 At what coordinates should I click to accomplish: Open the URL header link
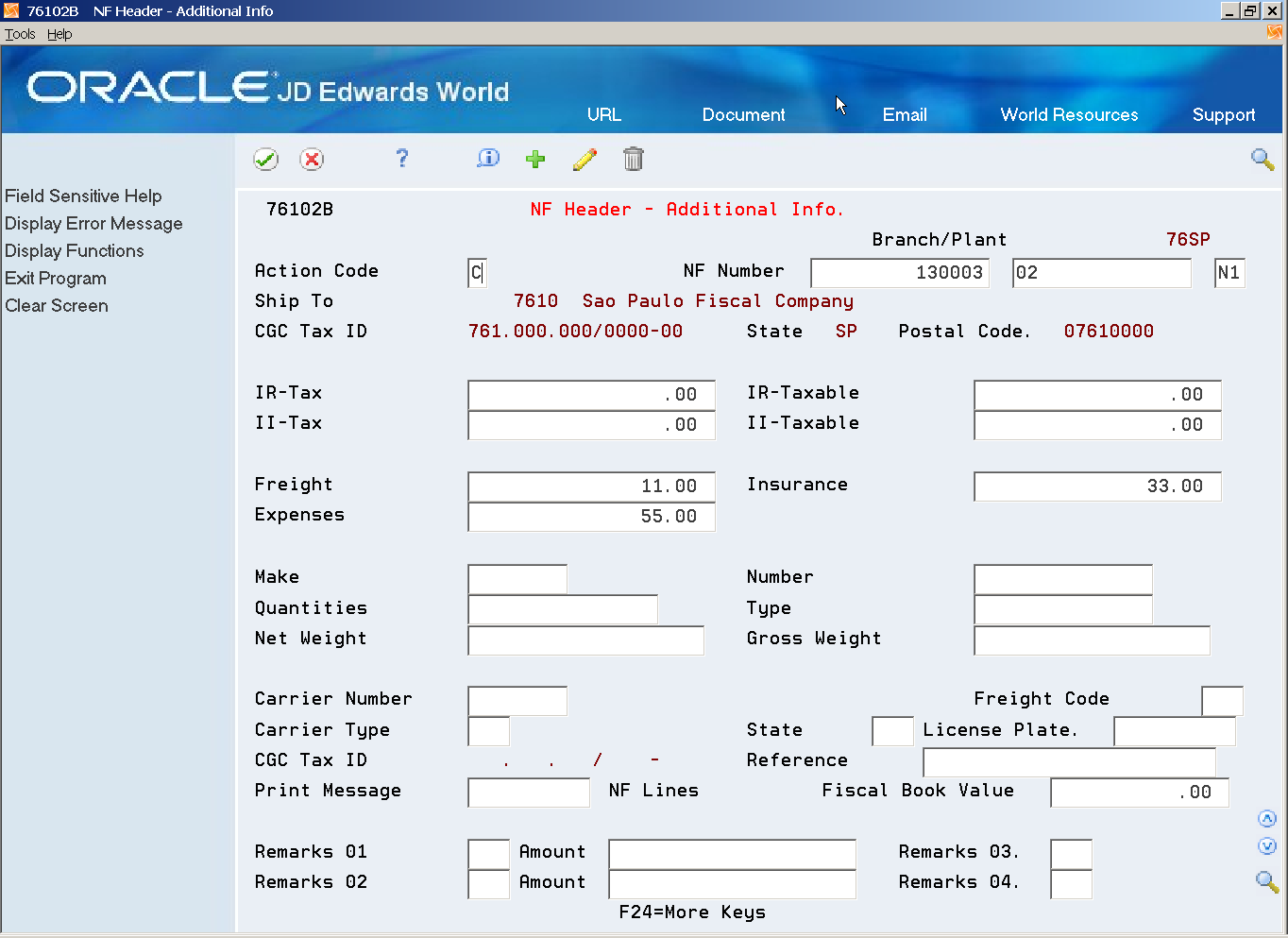pyautogui.click(x=604, y=114)
